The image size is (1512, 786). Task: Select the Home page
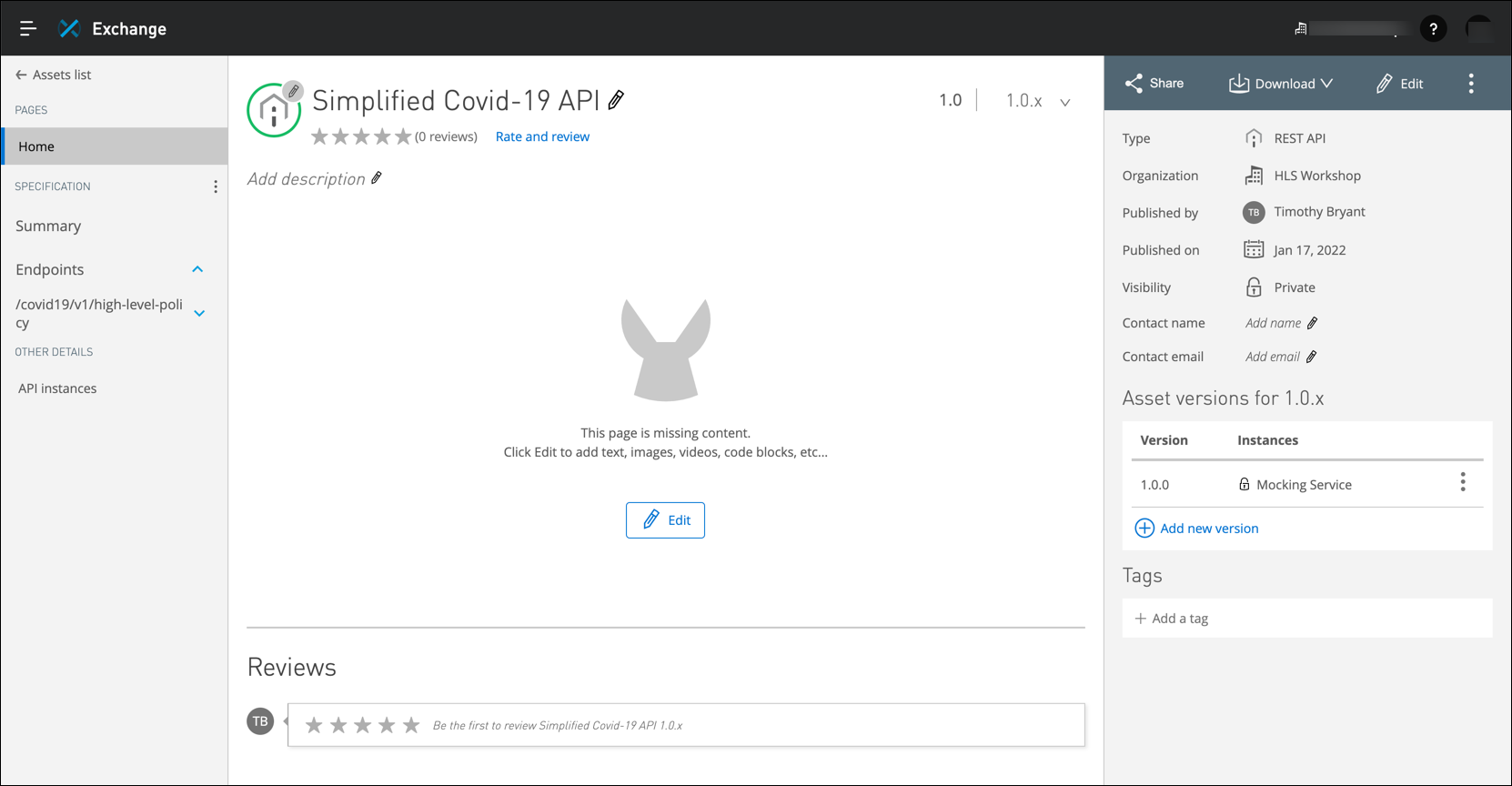tap(115, 146)
